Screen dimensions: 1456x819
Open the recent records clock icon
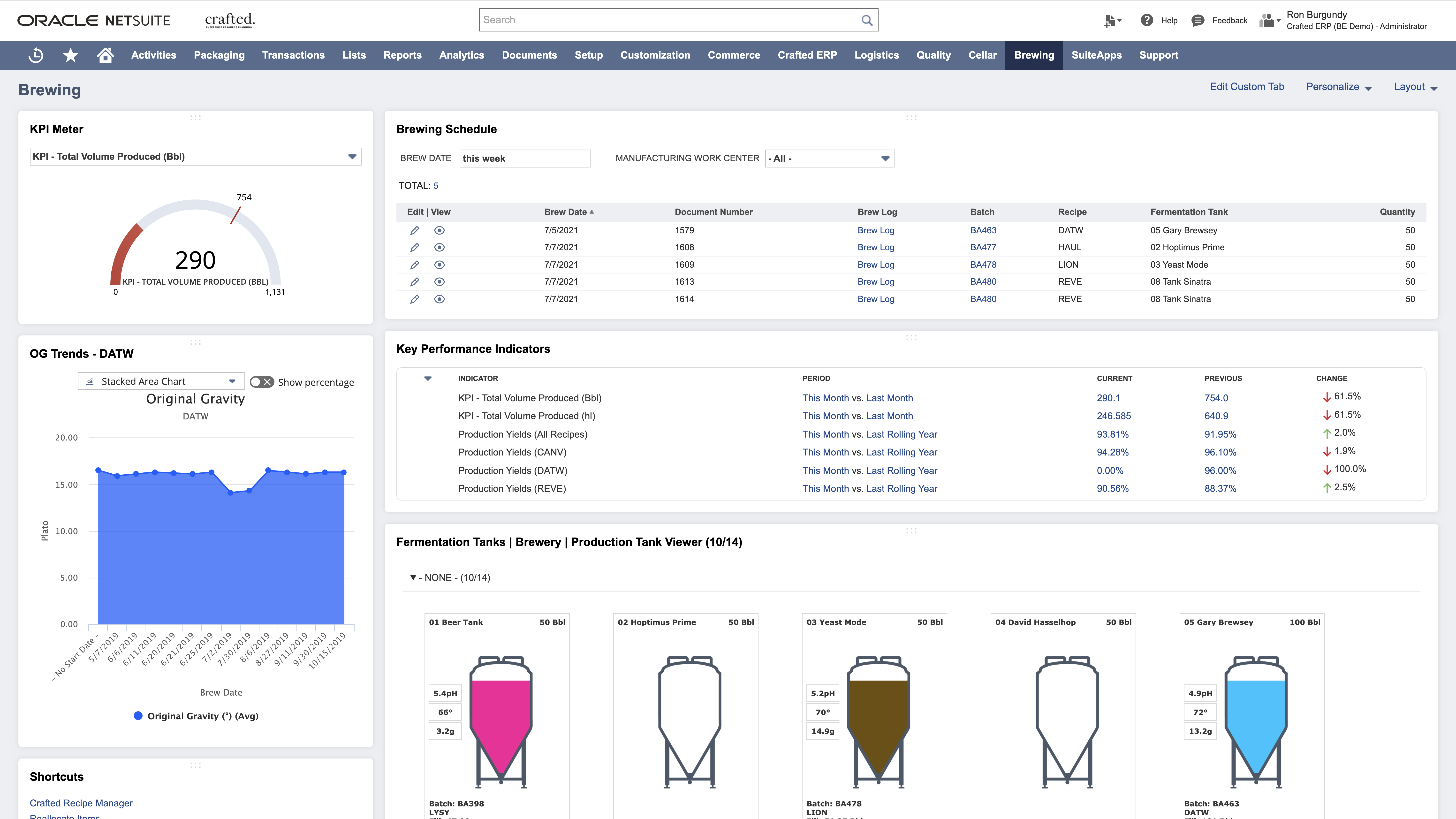click(x=35, y=55)
